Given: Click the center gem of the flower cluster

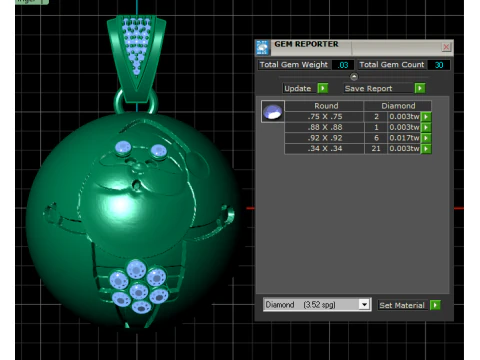Looking at the screenshot, I should click(x=139, y=292).
